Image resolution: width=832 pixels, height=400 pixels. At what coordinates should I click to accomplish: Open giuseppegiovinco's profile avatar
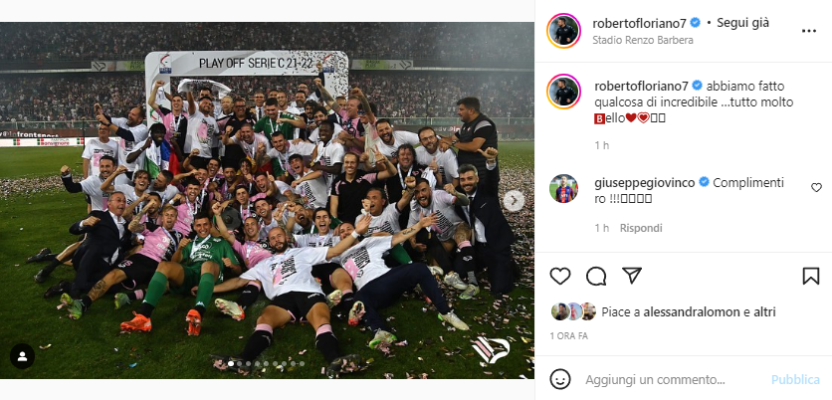[x=564, y=188]
